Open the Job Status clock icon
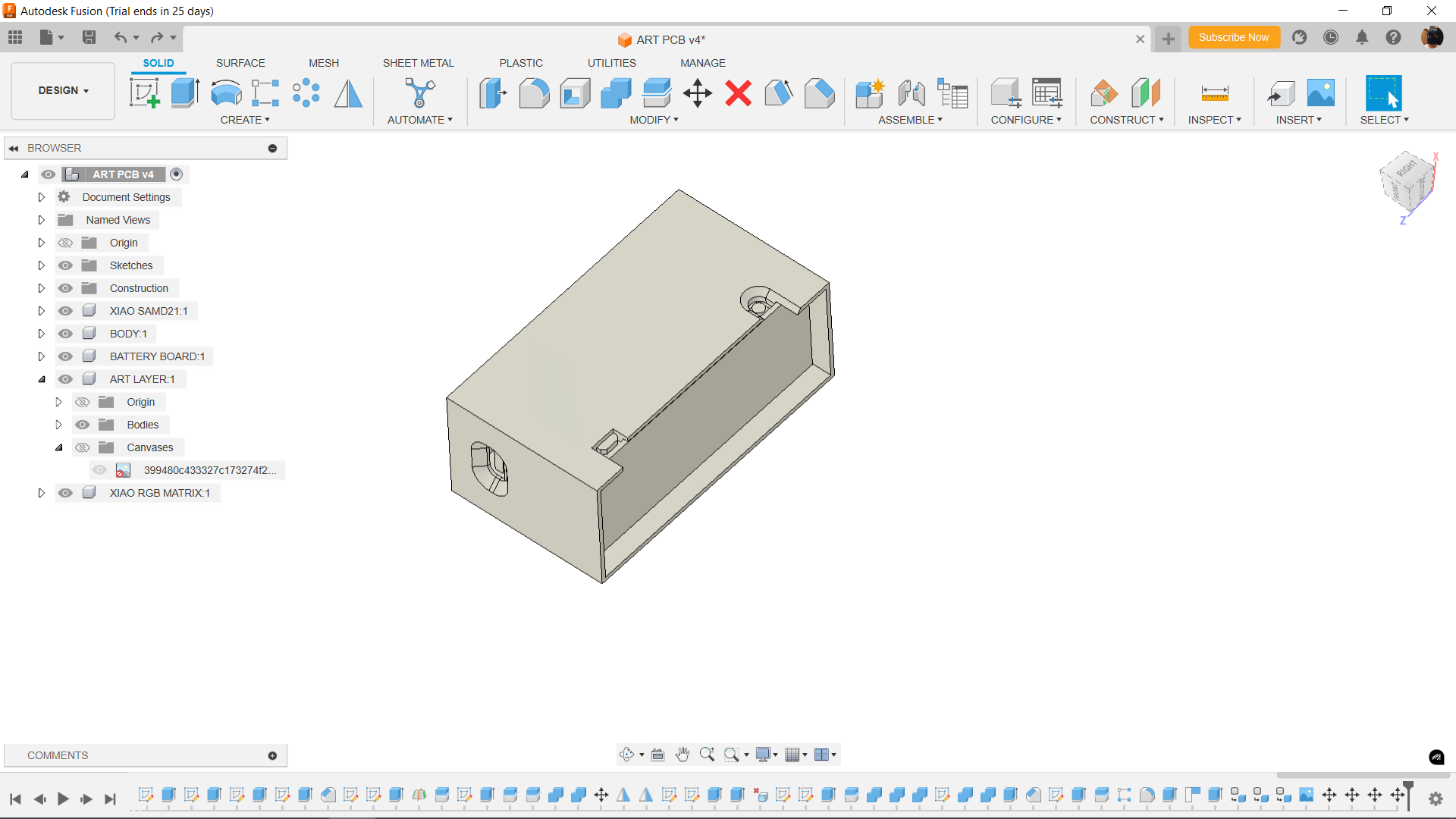The width and height of the screenshot is (1456, 819). [1331, 37]
